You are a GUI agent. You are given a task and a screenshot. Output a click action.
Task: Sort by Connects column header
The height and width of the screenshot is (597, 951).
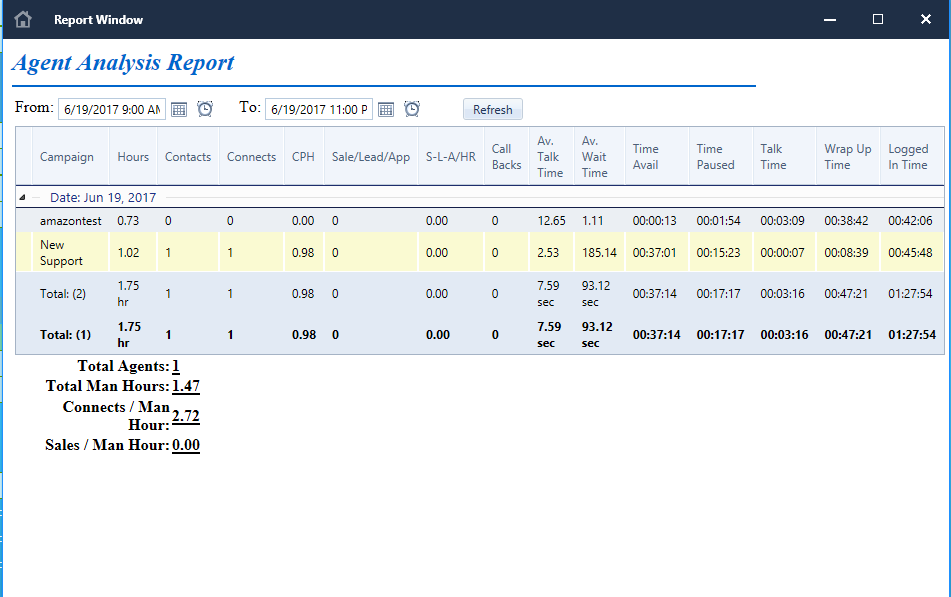[x=251, y=157]
